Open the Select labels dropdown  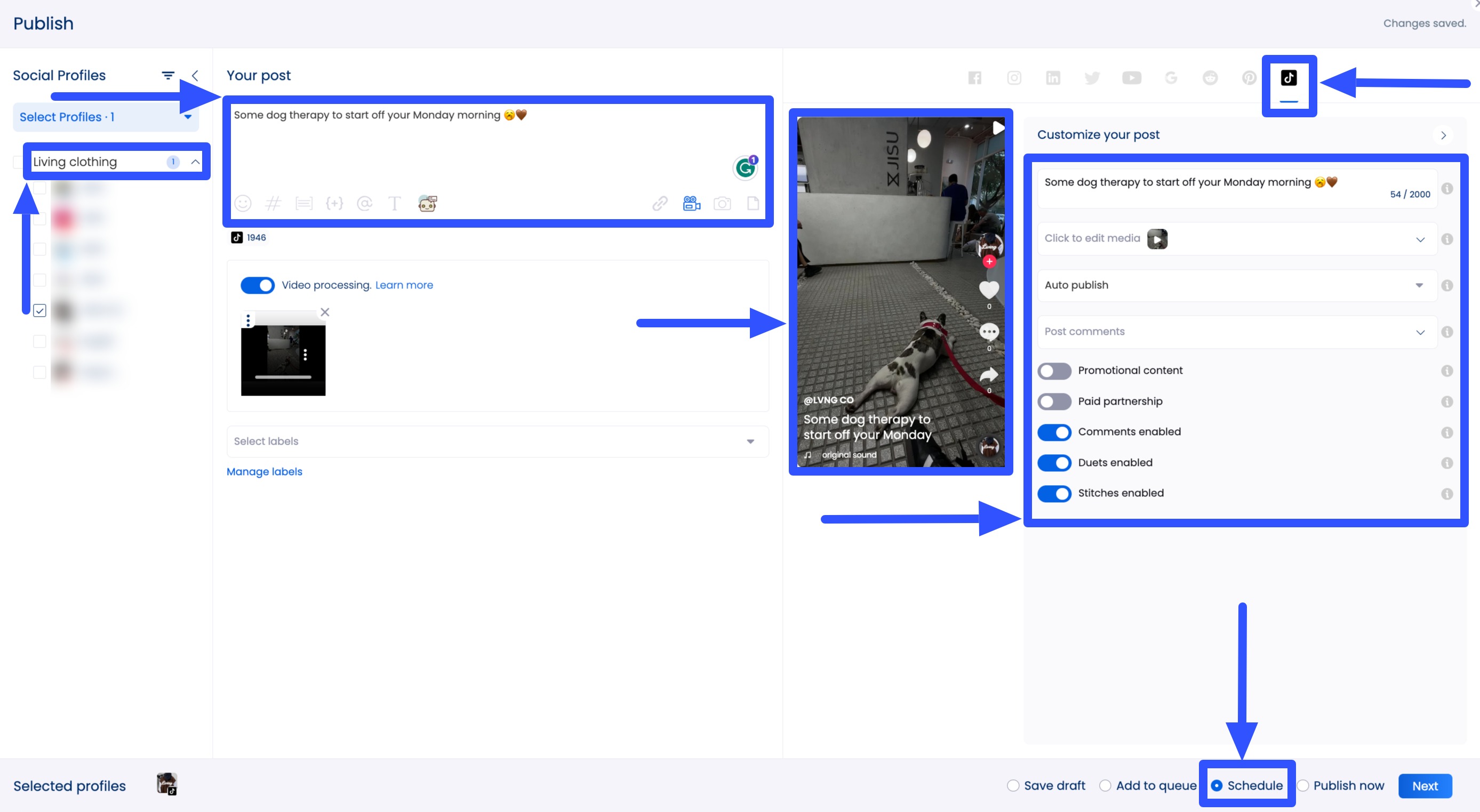pos(497,441)
